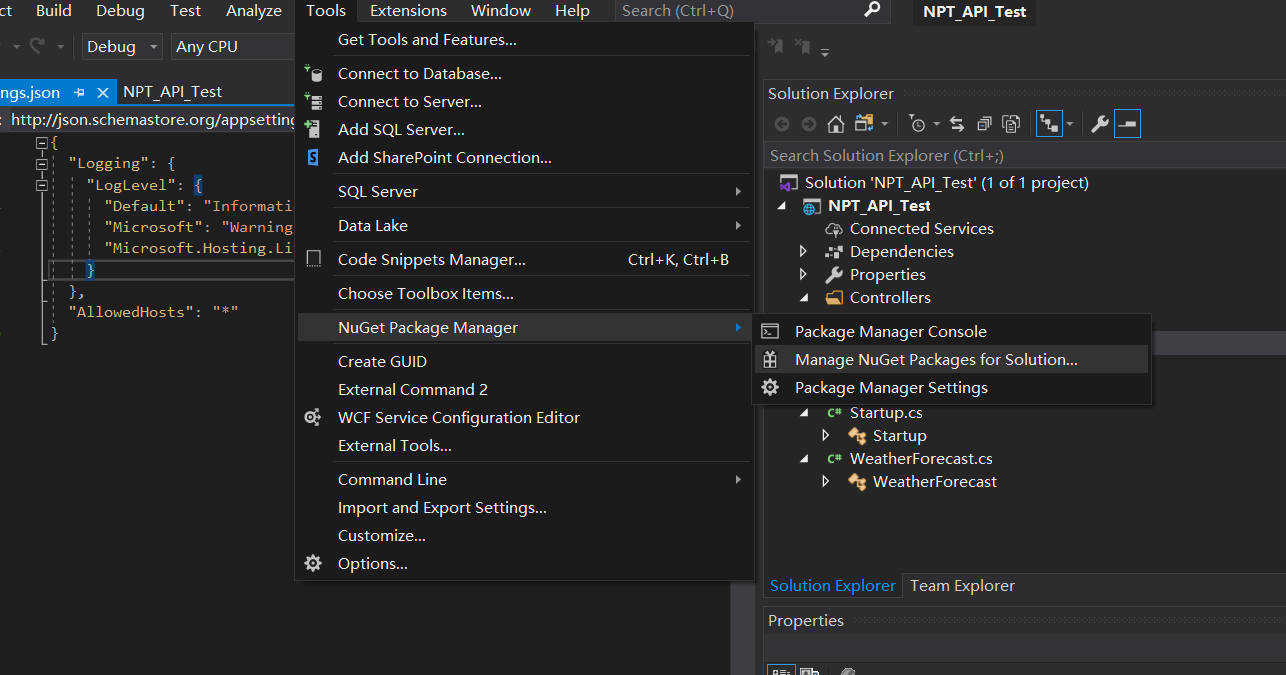Open the Command Line submenu
This screenshot has width=1286, height=675.
[x=524, y=479]
